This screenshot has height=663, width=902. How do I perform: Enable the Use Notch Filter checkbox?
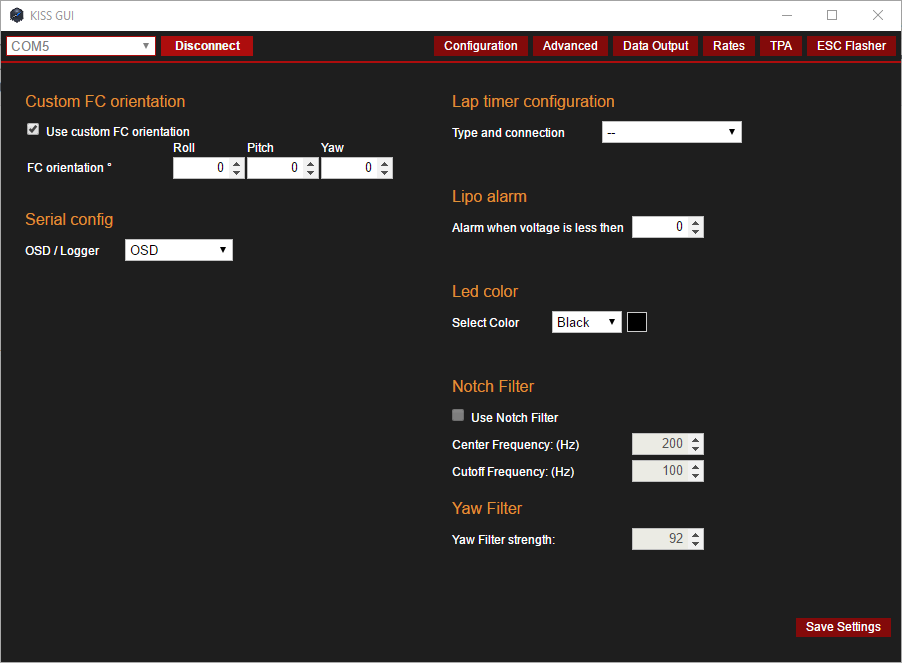[458, 415]
